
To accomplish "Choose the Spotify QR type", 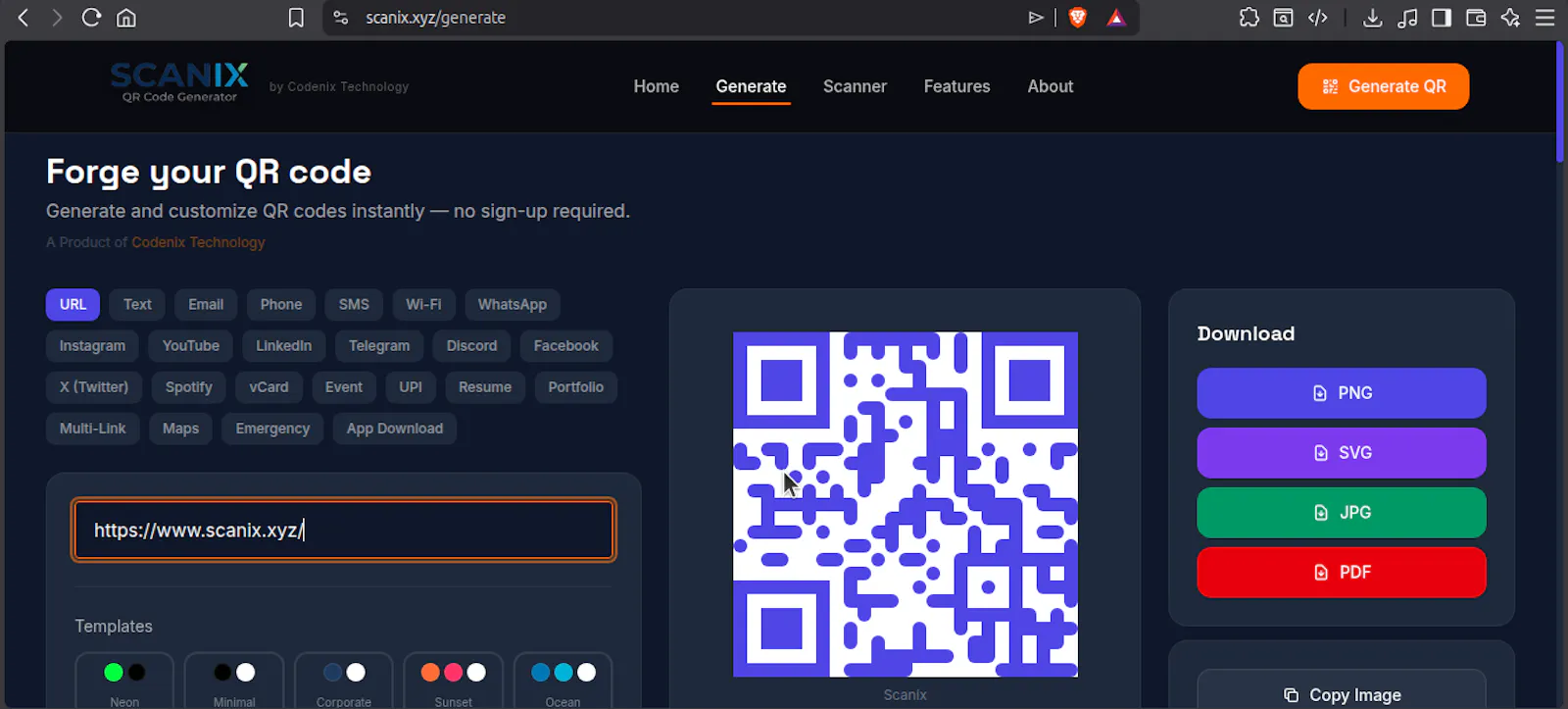I will click(189, 387).
